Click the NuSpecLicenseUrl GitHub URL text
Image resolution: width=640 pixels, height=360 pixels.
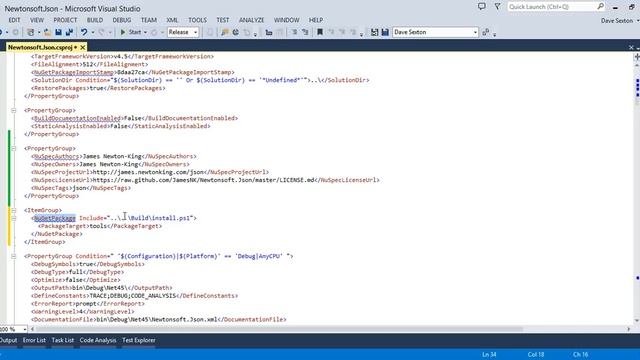coord(204,180)
